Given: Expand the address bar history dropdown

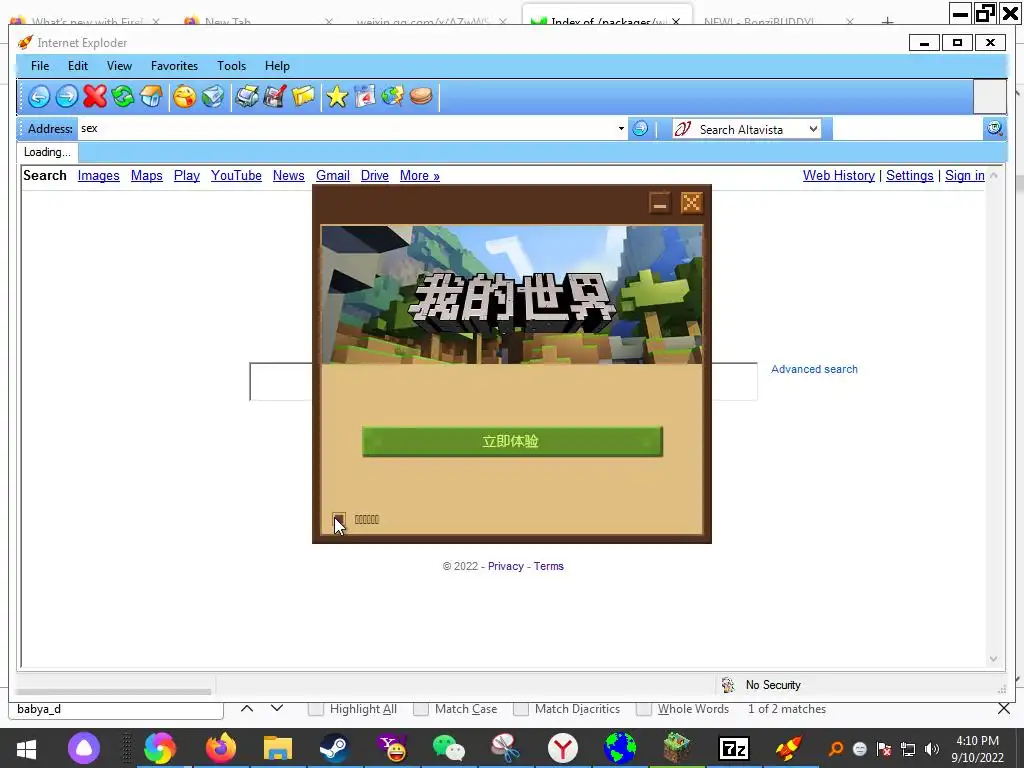Looking at the screenshot, I should 621,129.
